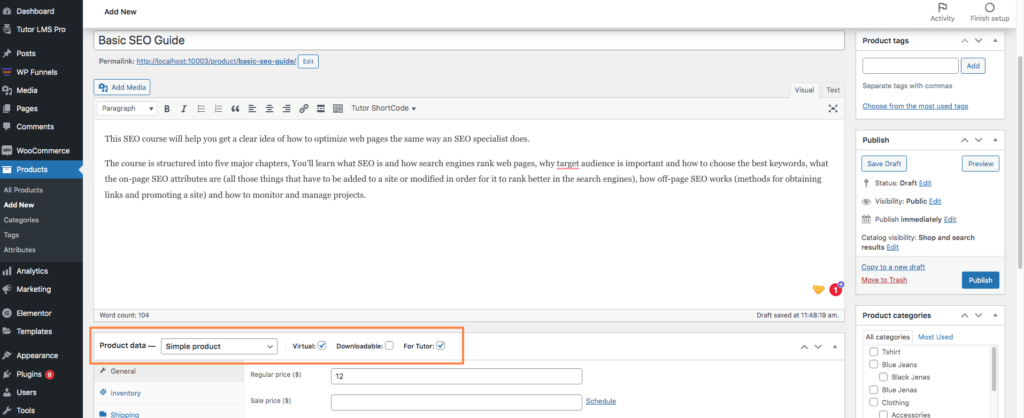Check the Accessories category
This screenshot has height=418, width=1024.
pos(883,415)
